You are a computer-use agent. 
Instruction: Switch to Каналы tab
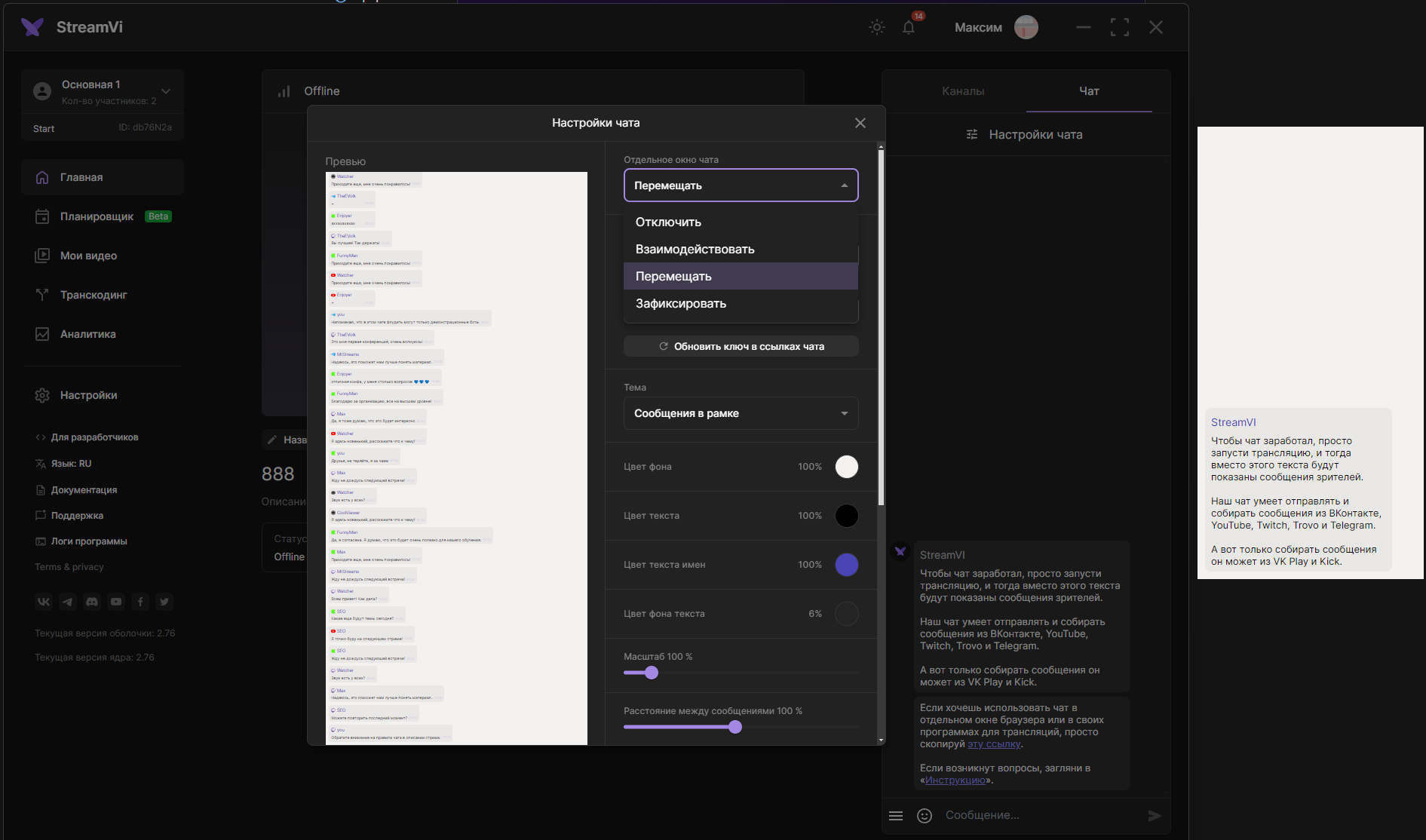tap(963, 91)
